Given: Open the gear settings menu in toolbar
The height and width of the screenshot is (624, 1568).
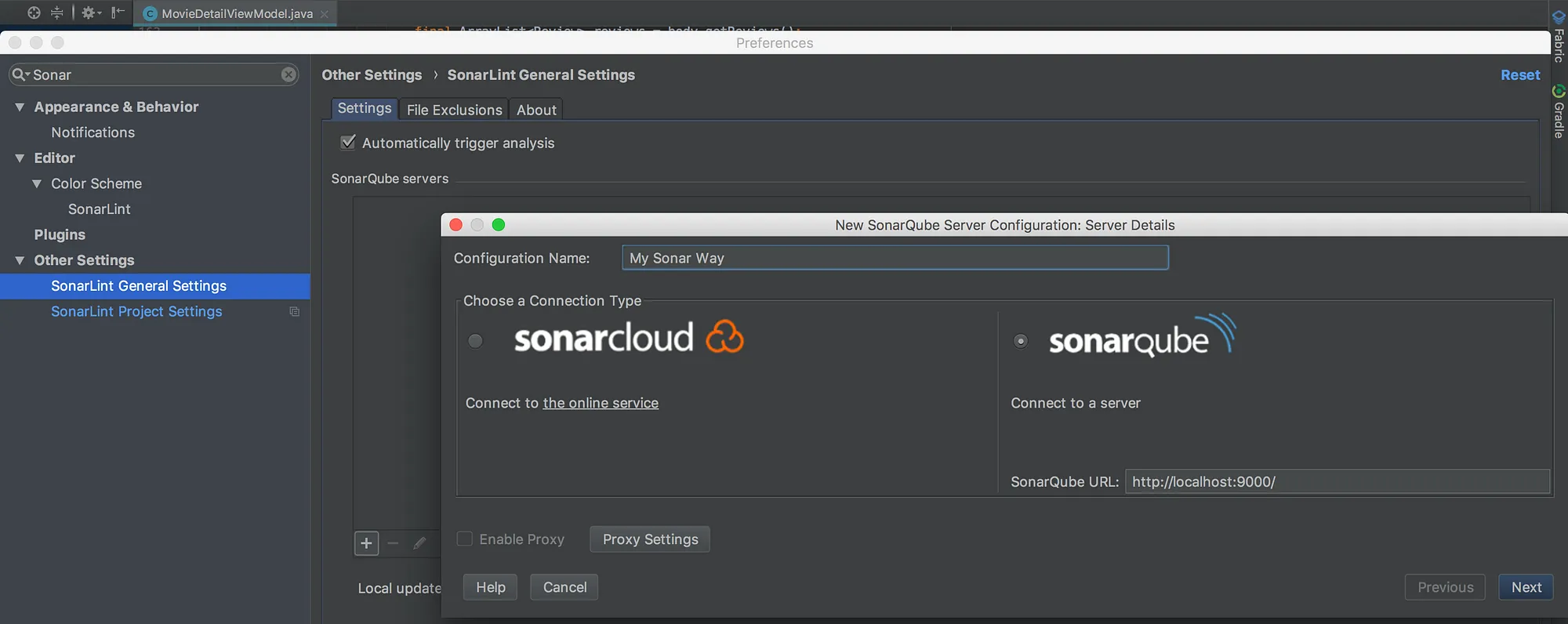Looking at the screenshot, I should (x=91, y=13).
